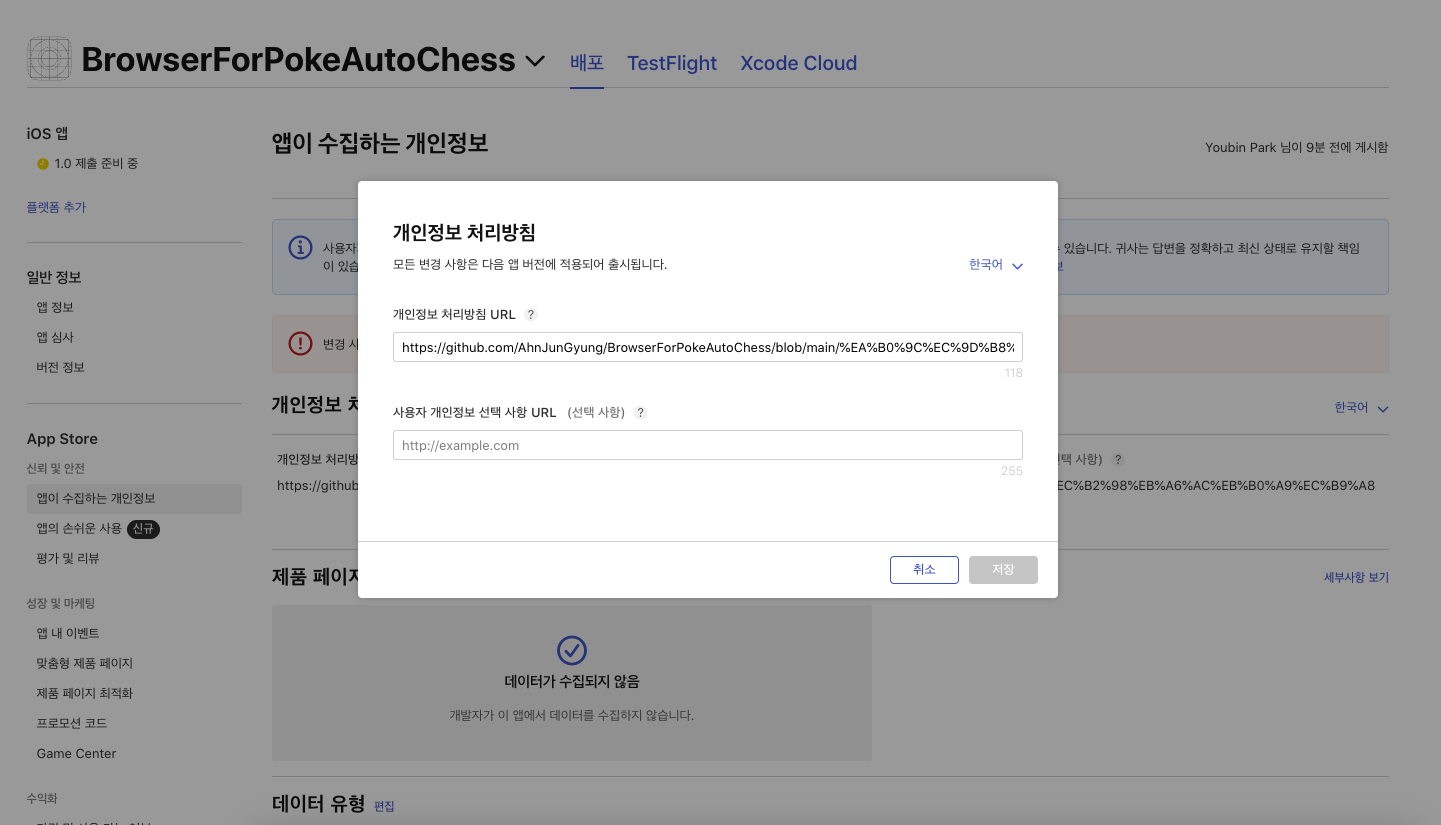Open the Xcode Cloud tab

798,63
